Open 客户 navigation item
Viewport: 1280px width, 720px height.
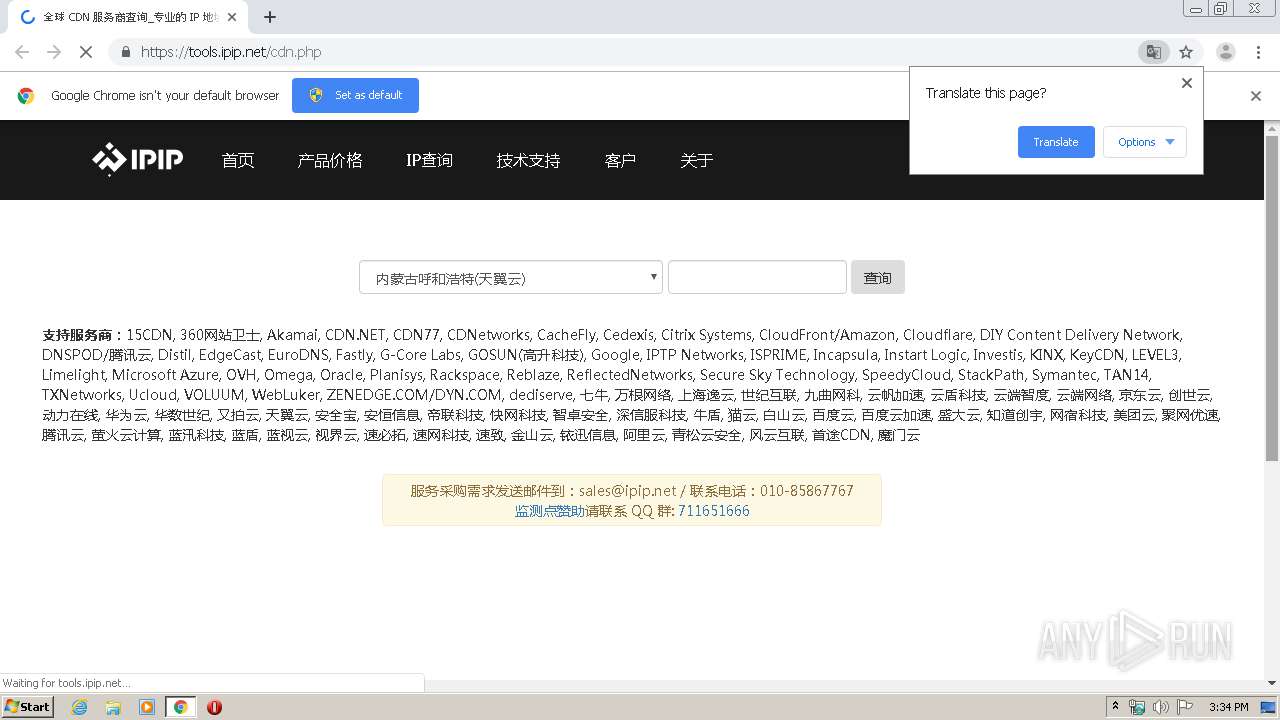click(620, 160)
